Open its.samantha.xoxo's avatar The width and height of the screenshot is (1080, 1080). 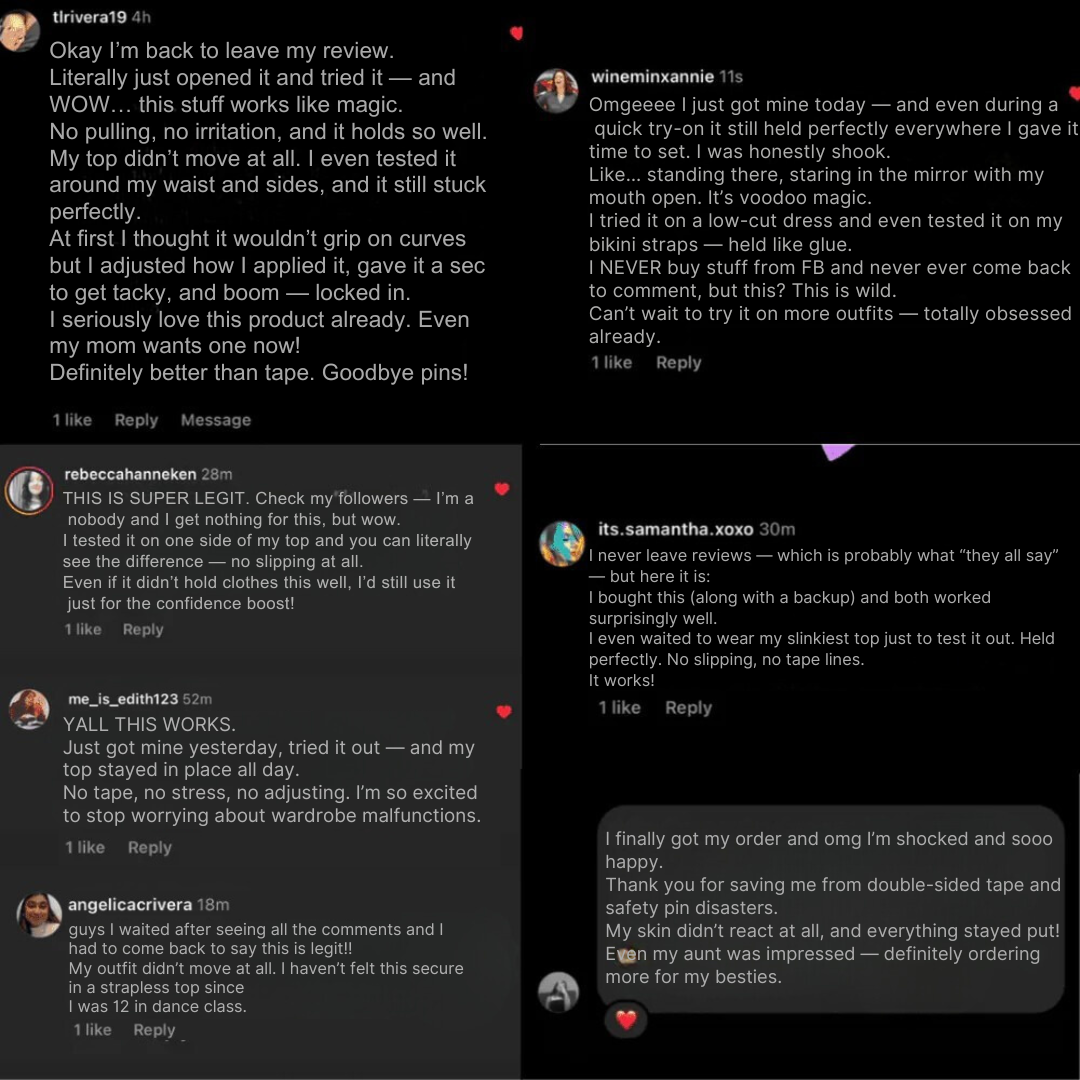tap(562, 543)
